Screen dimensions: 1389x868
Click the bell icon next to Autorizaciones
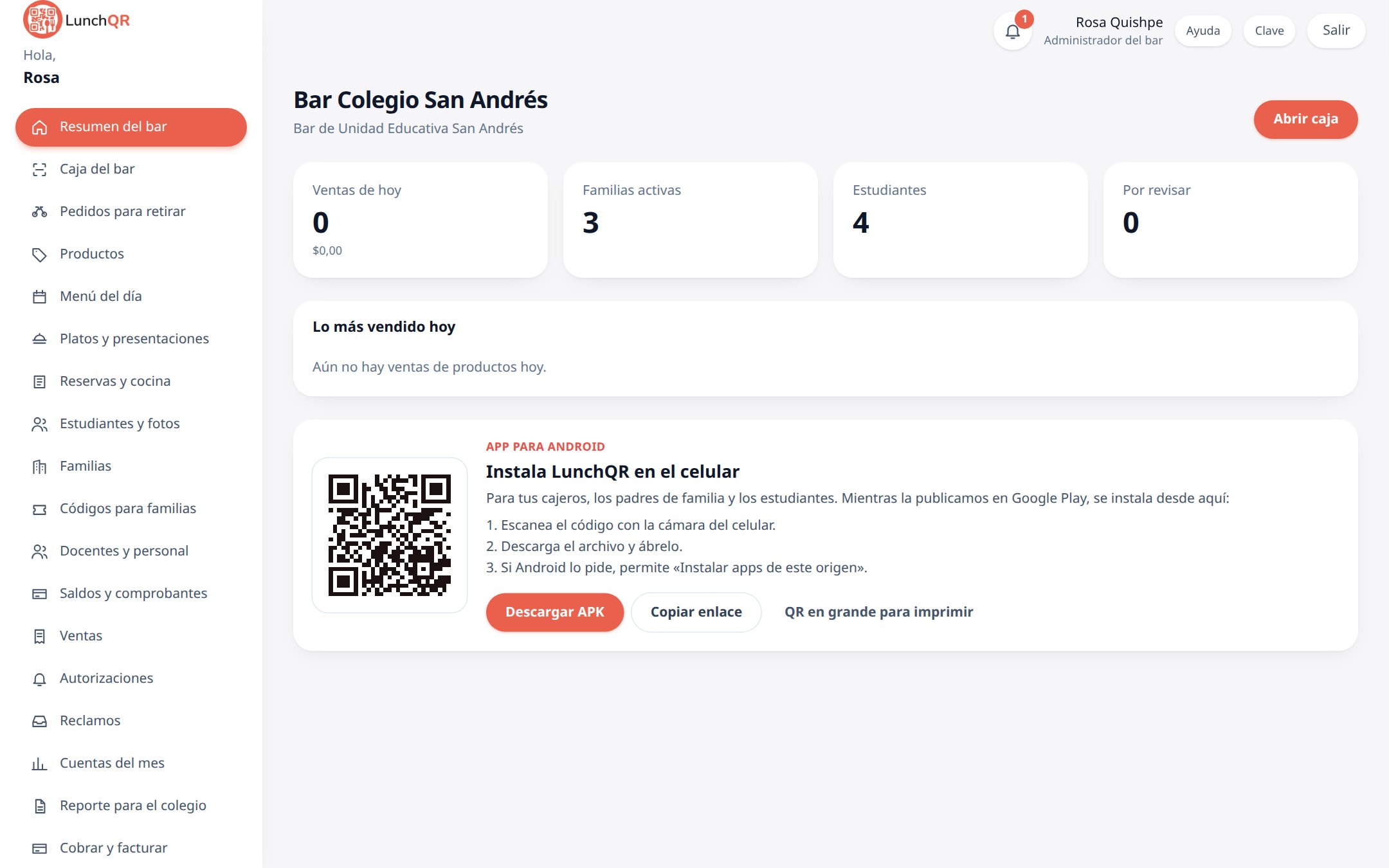(40, 679)
